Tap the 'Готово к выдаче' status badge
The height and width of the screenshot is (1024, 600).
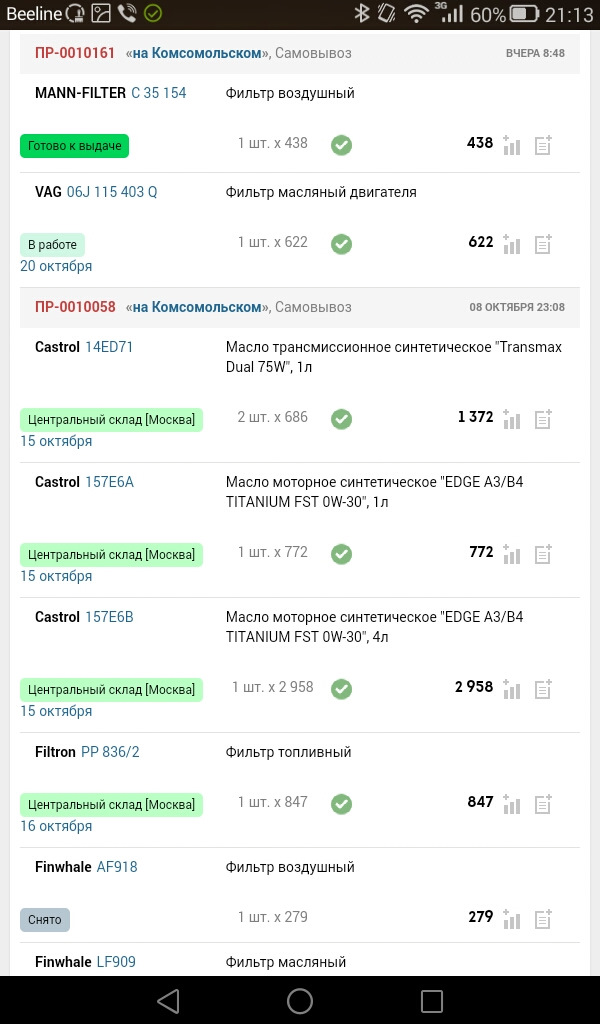(x=74, y=146)
